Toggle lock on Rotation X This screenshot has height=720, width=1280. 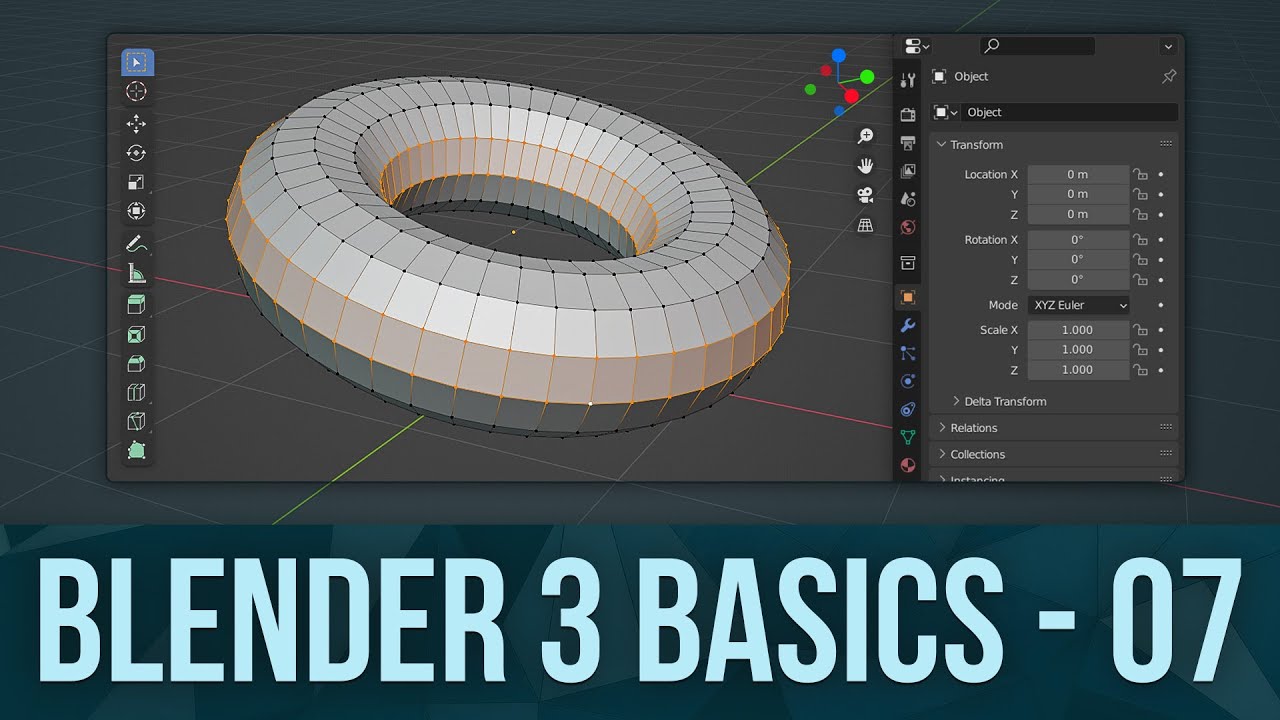[1139, 239]
